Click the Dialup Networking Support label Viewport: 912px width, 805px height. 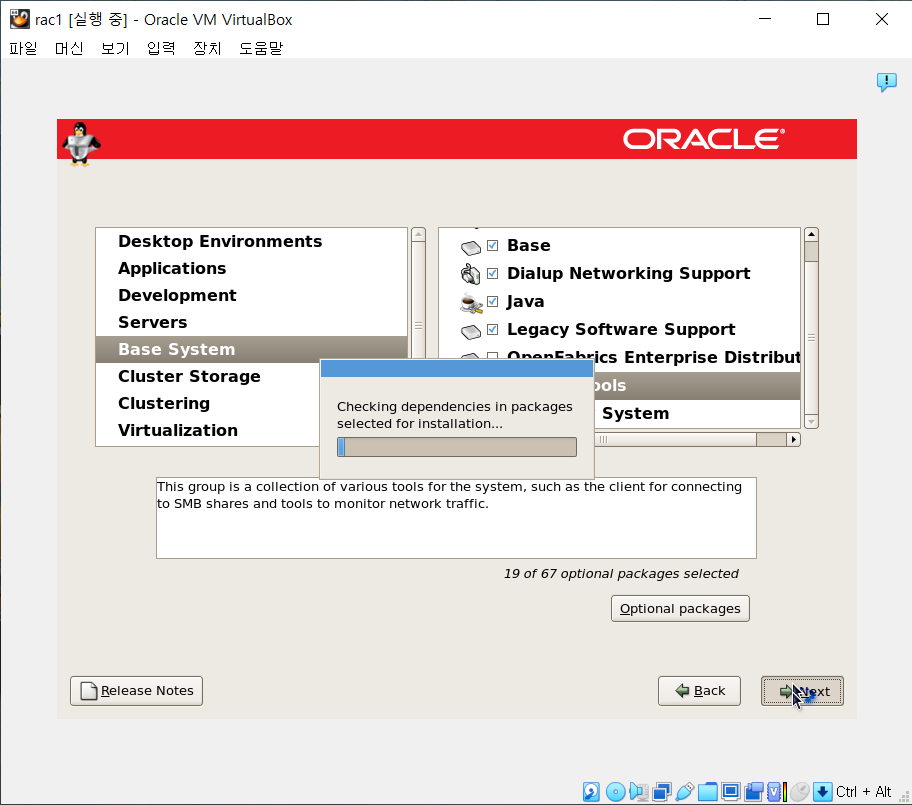coord(628,273)
